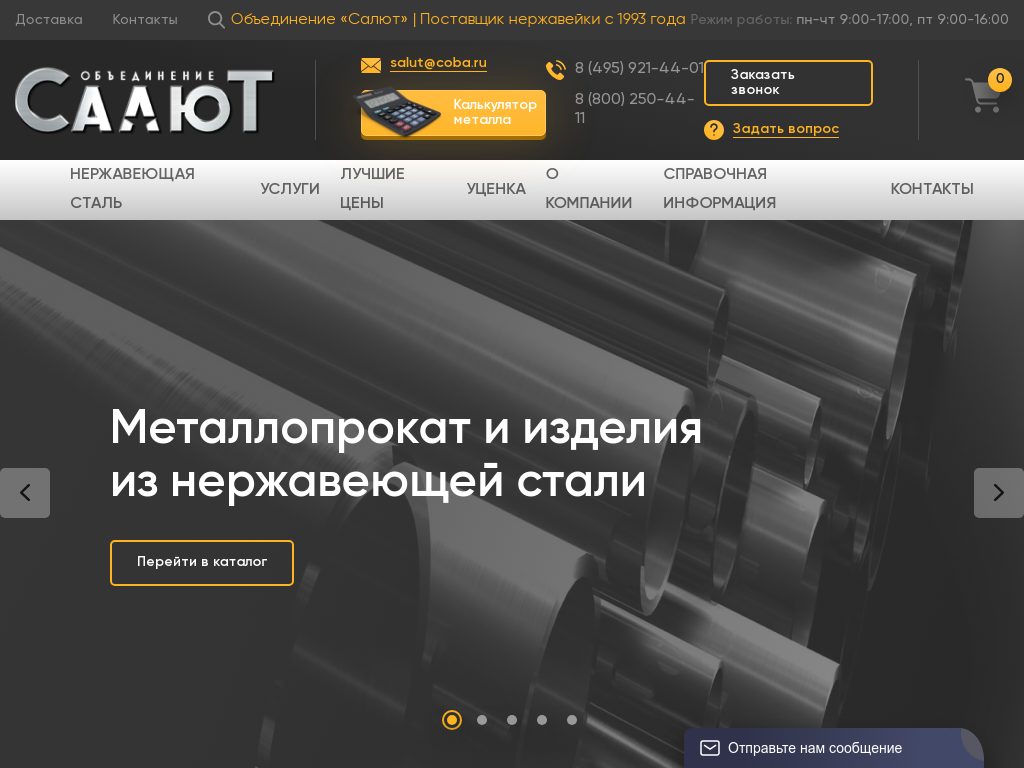Open the О компании menu item
Viewport: 1024px width, 768px height.
[588, 188]
